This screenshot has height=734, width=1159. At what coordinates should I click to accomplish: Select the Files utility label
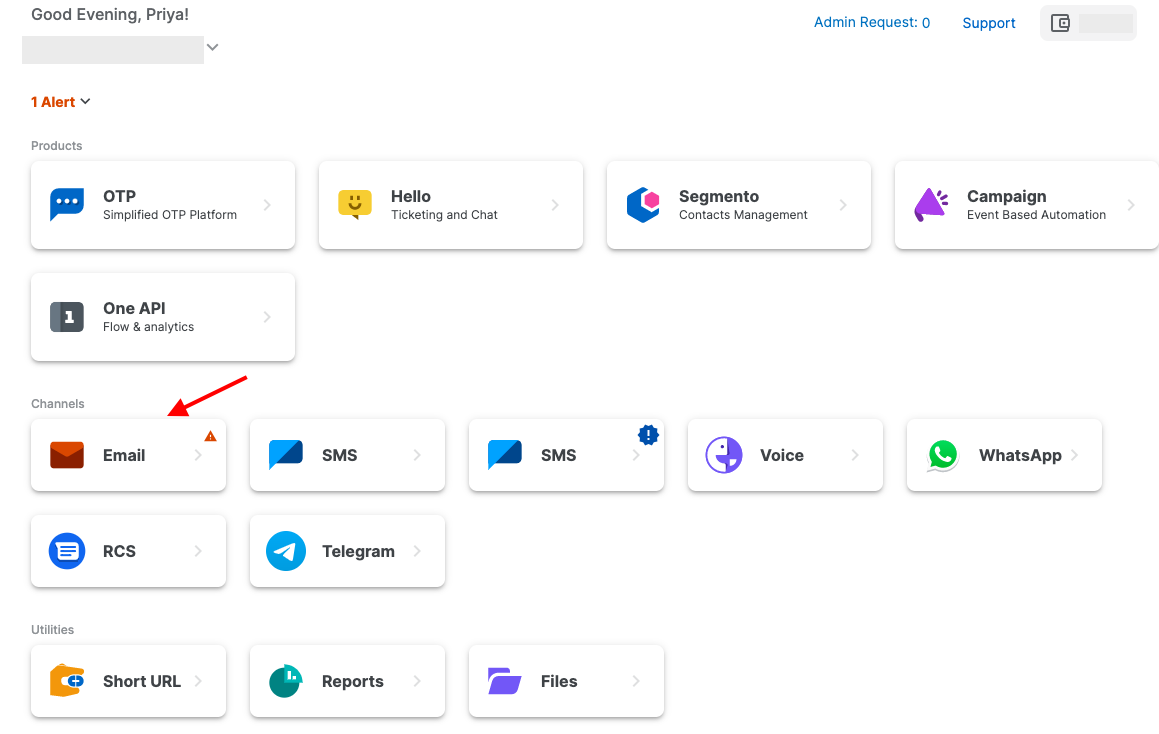point(559,682)
